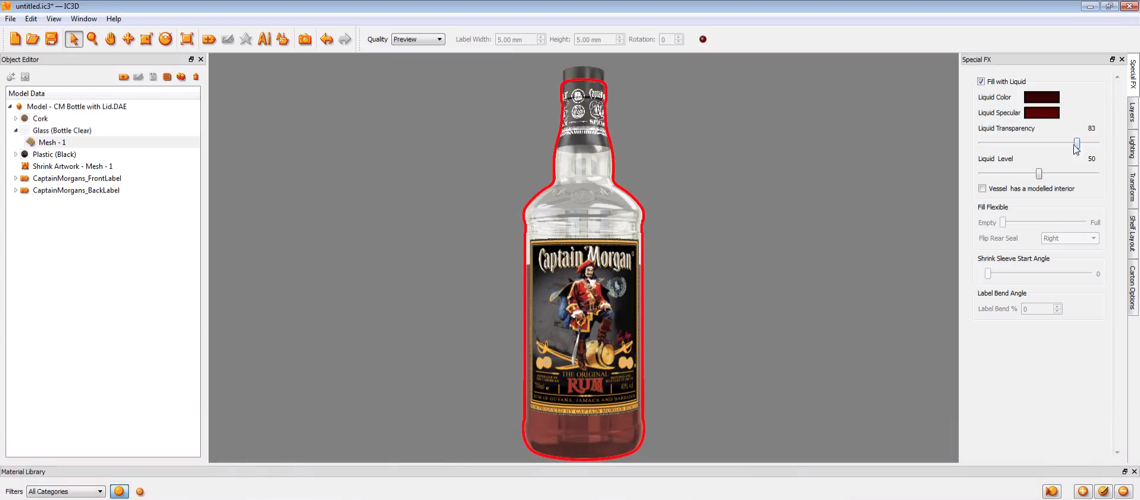
Task: Click the Liquid Transparency slider handle
Action: [x=1077, y=142]
